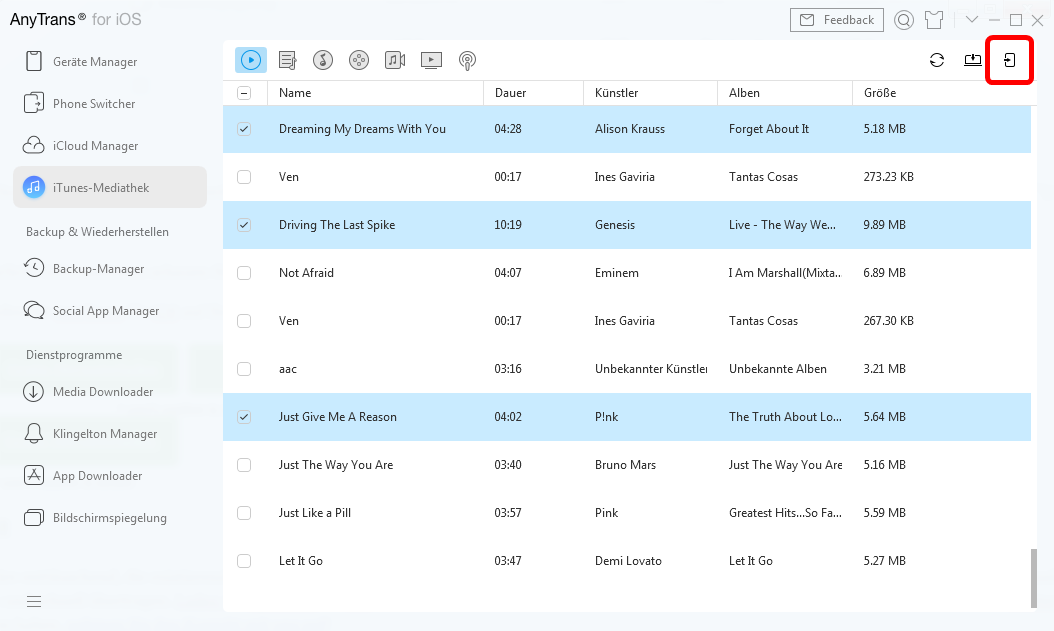
Task: Open the Music Videos category icon
Action: 395,60
